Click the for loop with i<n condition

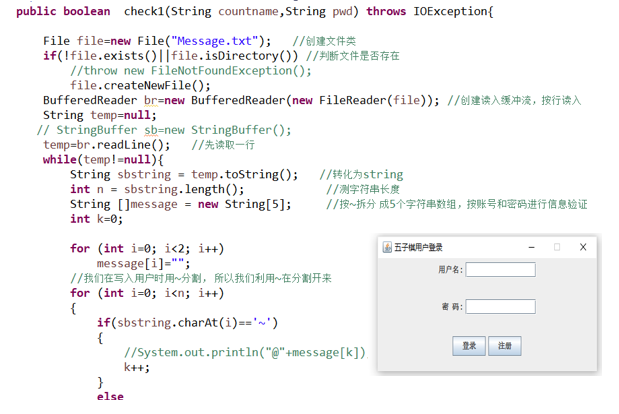click(x=147, y=293)
